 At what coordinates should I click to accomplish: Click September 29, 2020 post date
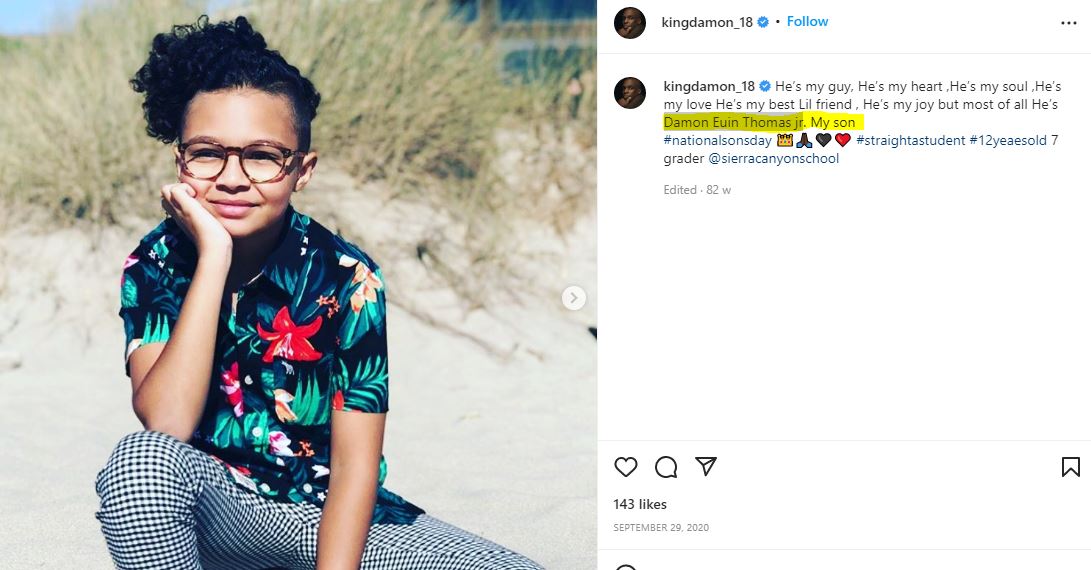click(661, 528)
